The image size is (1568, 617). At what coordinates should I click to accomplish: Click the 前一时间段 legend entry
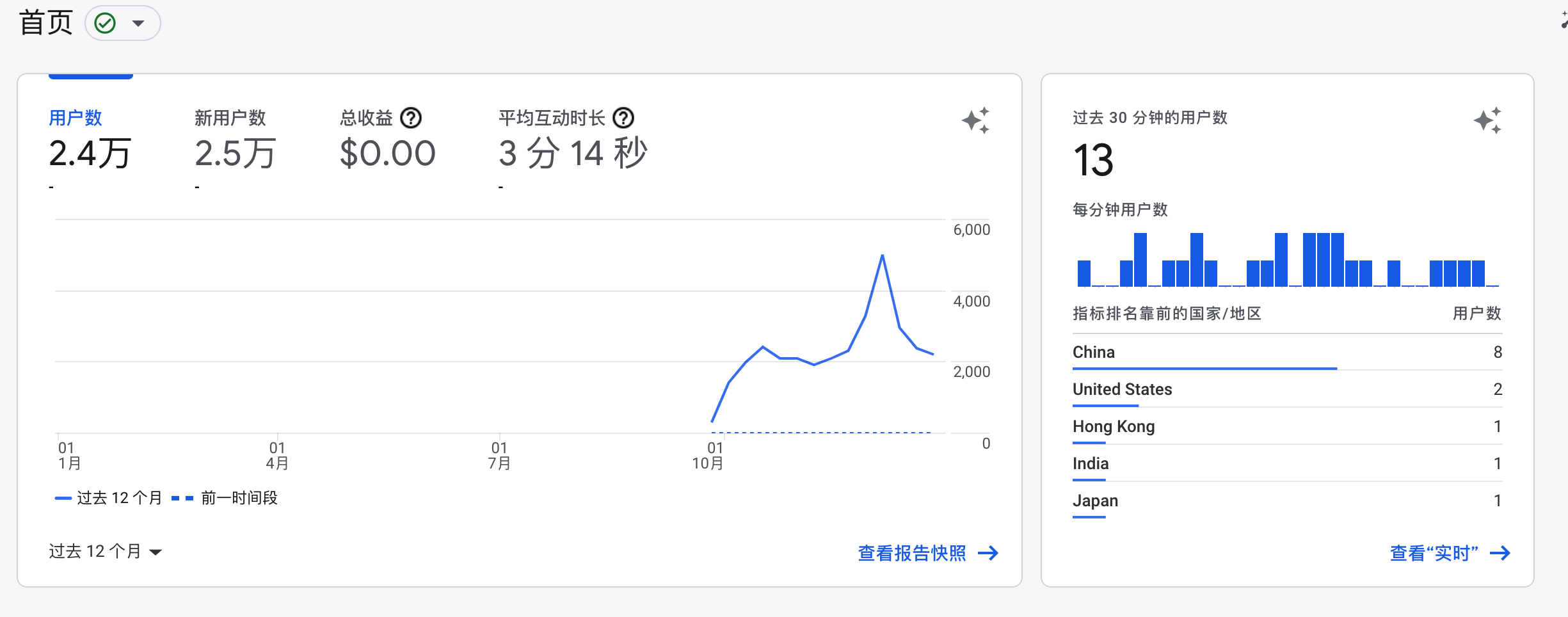(x=225, y=498)
